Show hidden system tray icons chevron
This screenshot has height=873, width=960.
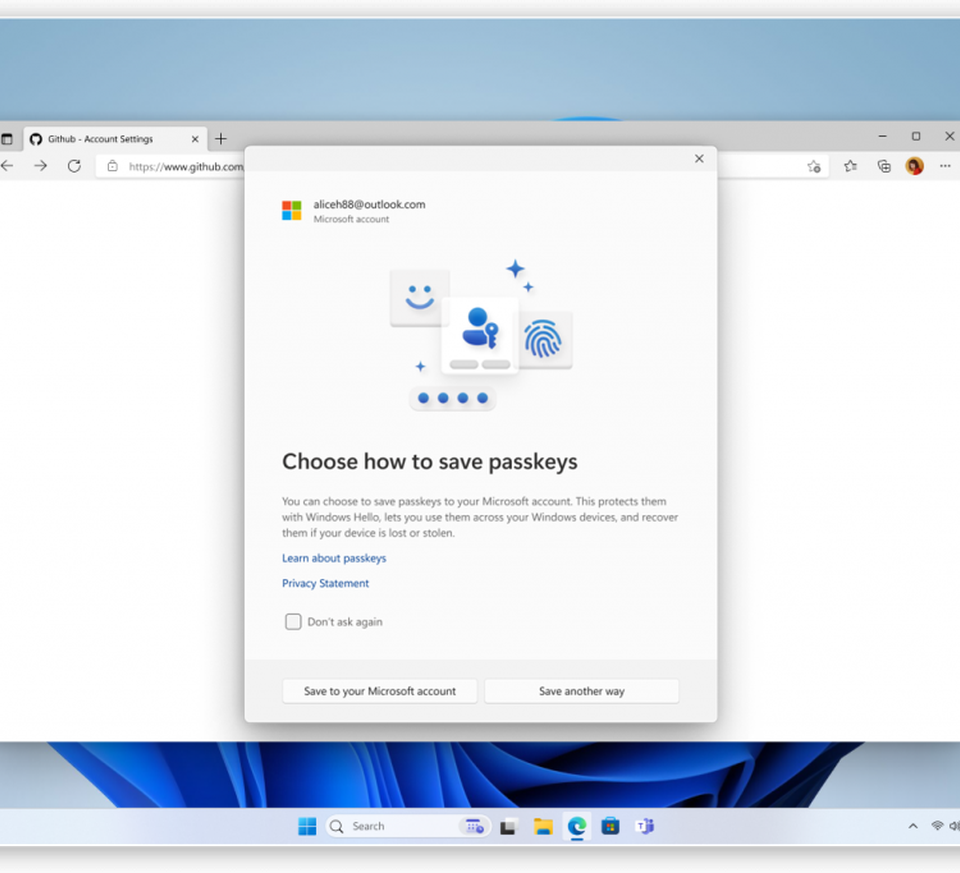click(x=912, y=826)
